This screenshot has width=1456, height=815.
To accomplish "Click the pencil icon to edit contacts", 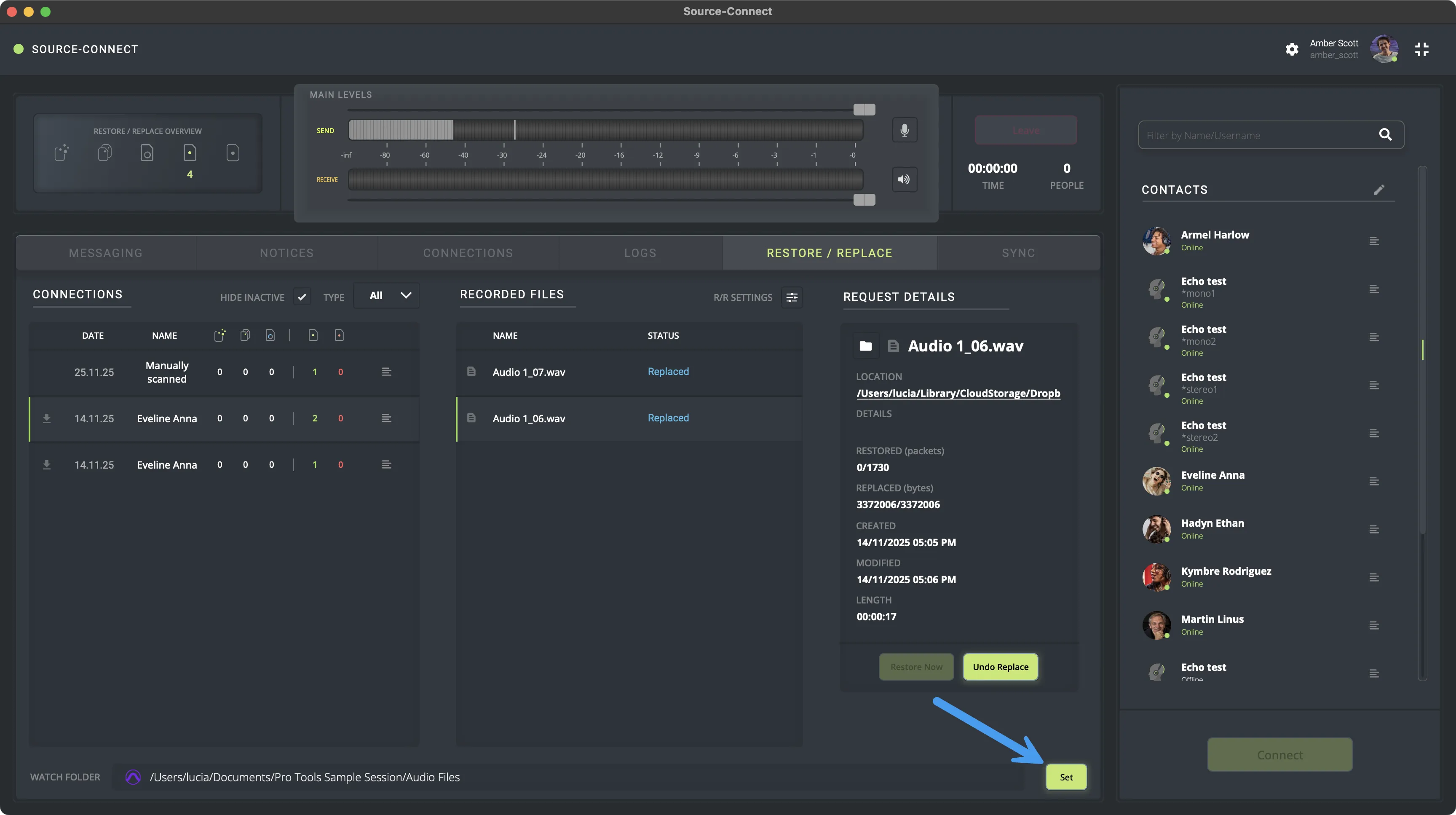I will [1379, 189].
